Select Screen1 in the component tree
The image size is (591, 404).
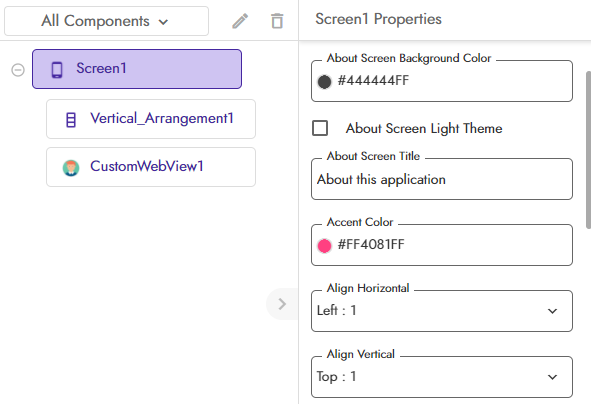137,69
